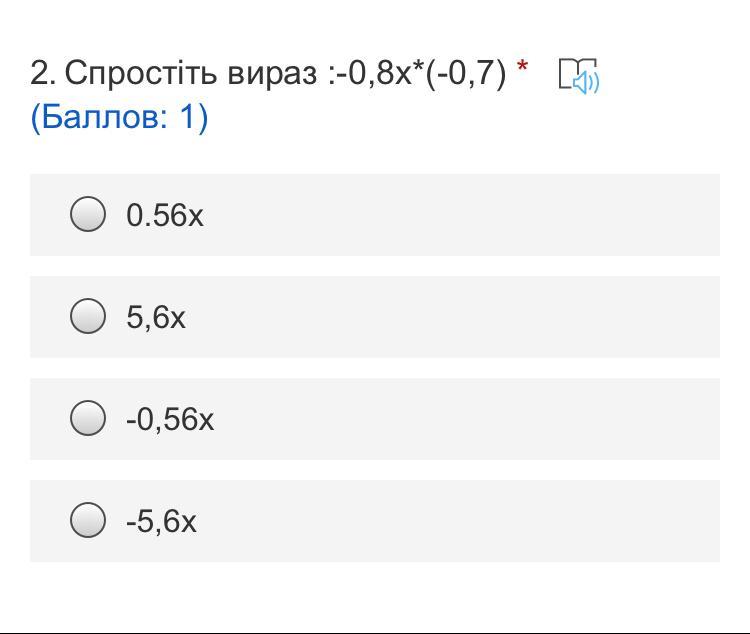Viewport: 750px width, 634px height.
Task: Click the horizontal divider line at the bottom
Action: coord(375,632)
